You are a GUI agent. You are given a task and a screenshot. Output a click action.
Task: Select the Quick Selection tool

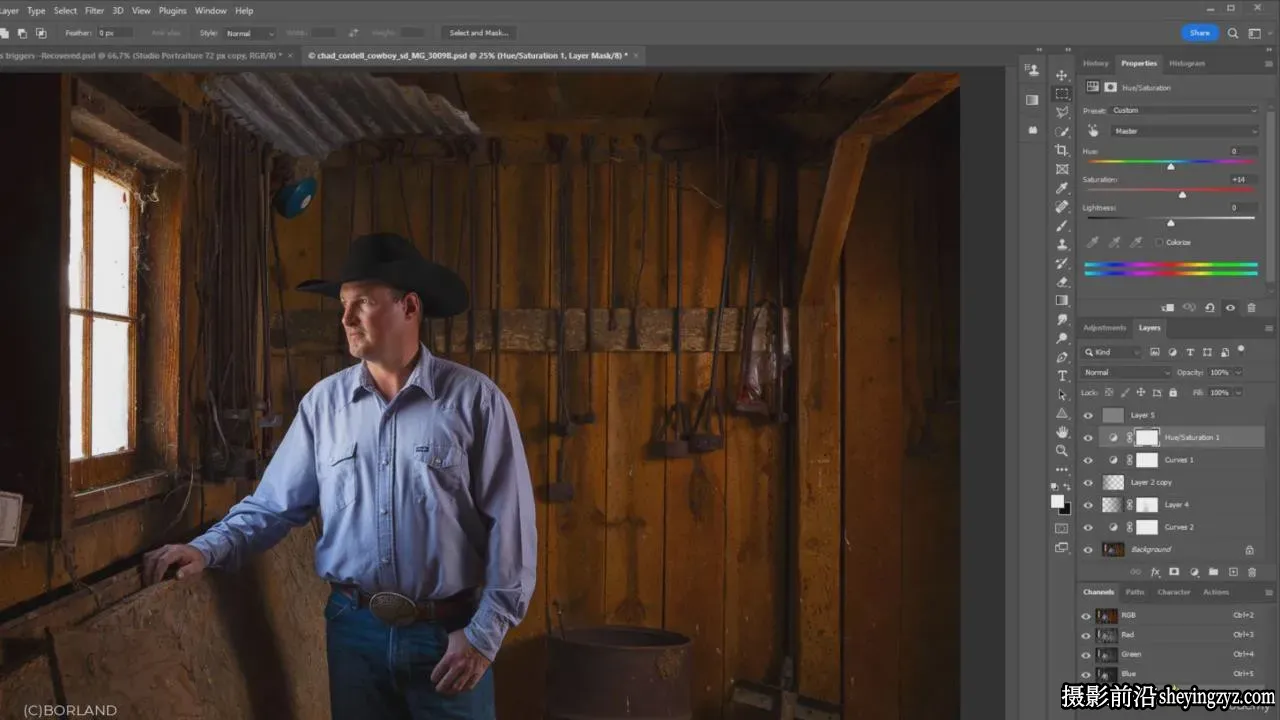[1062, 132]
